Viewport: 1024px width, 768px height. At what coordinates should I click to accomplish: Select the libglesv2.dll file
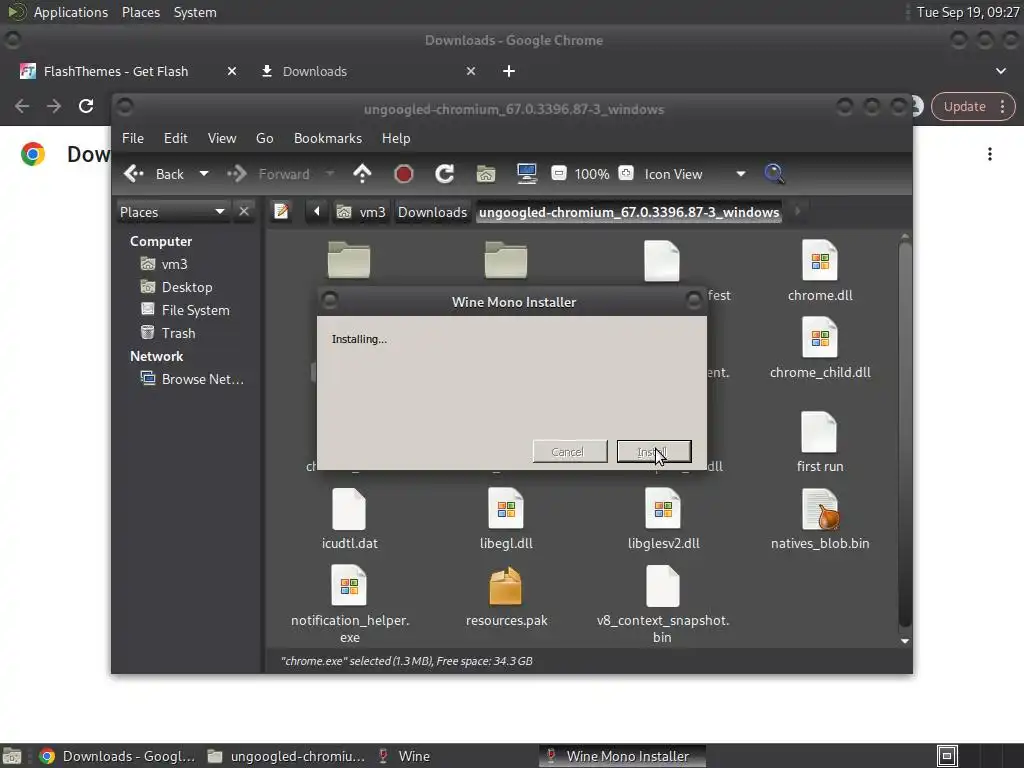click(x=663, y=519)
